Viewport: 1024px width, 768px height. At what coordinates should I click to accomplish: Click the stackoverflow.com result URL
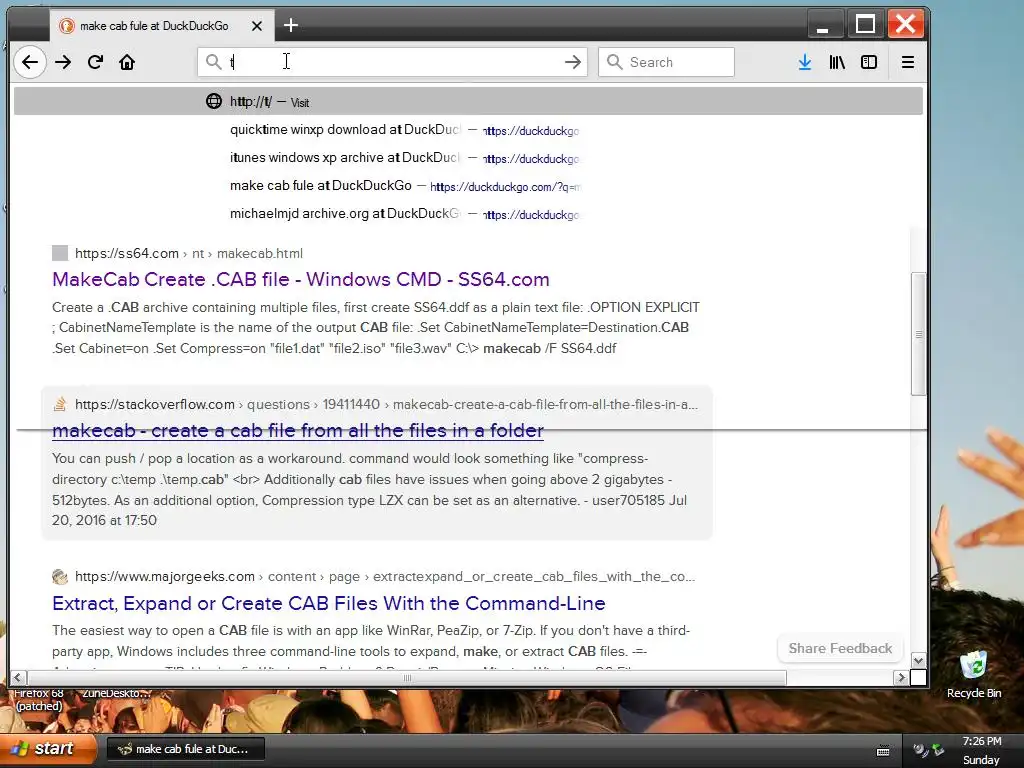click(x=386, y=404)
